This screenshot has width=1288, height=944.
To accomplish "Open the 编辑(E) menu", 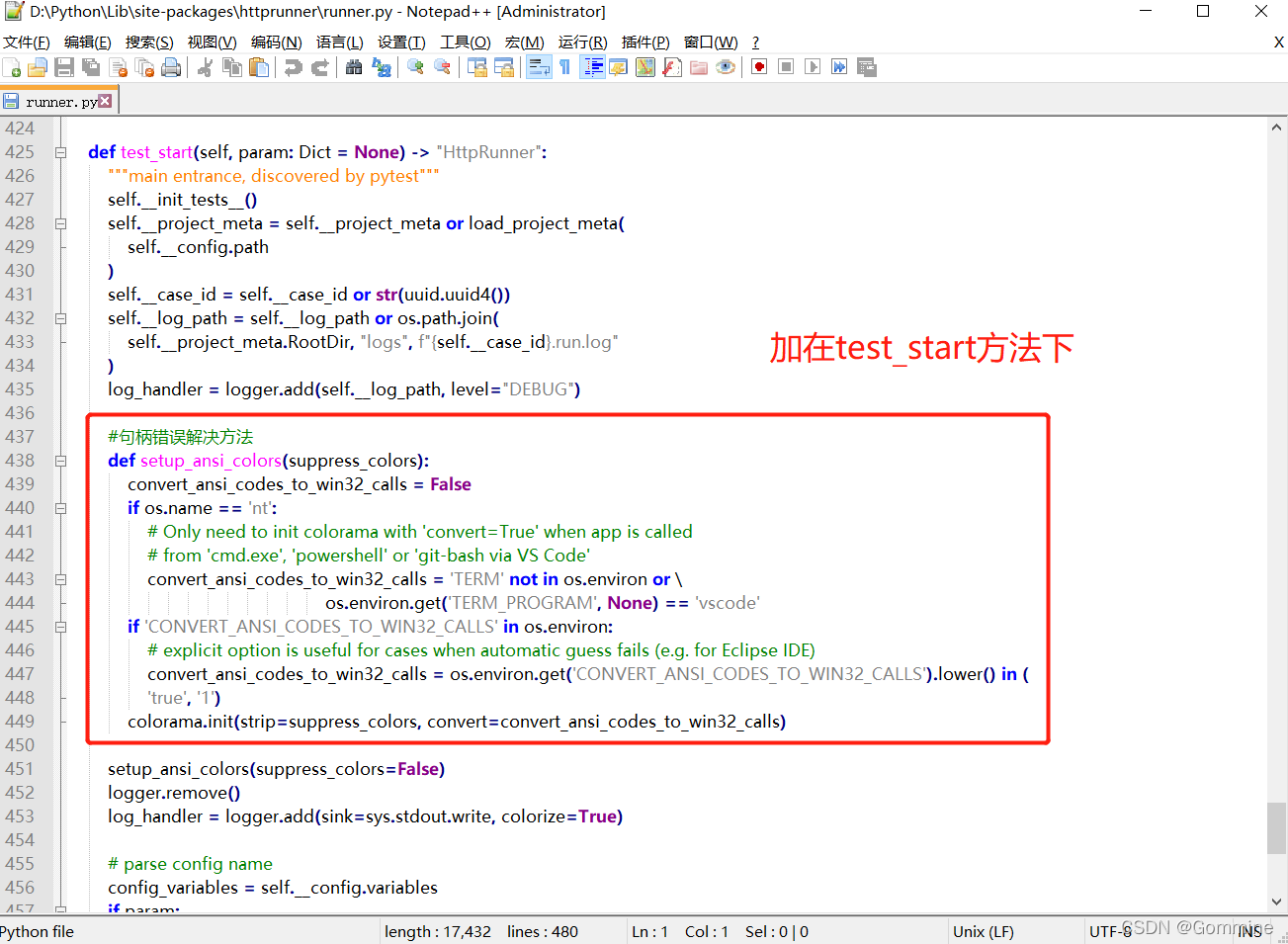I will [x=88, y=43].
